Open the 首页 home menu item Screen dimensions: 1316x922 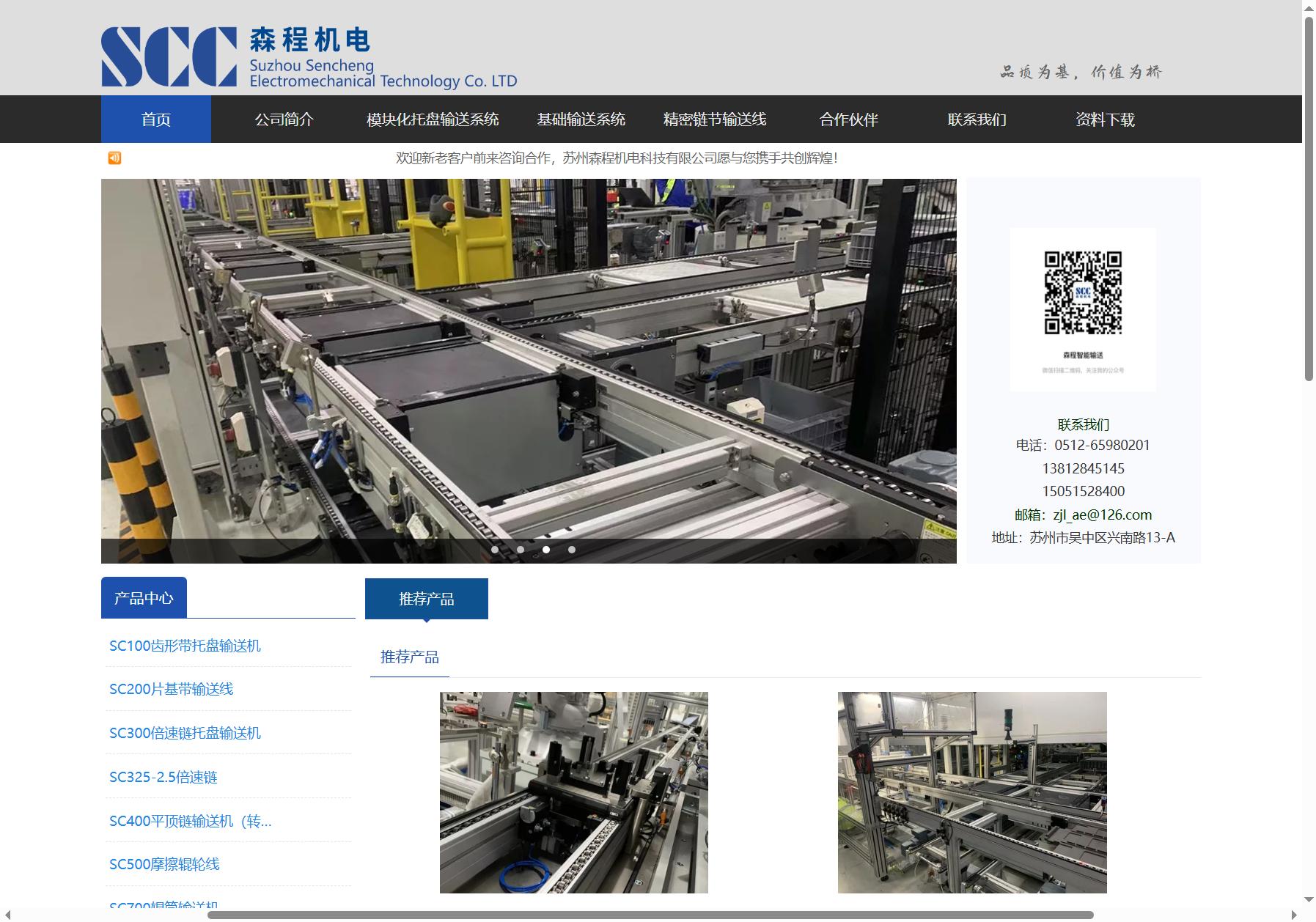coord(156,119)
